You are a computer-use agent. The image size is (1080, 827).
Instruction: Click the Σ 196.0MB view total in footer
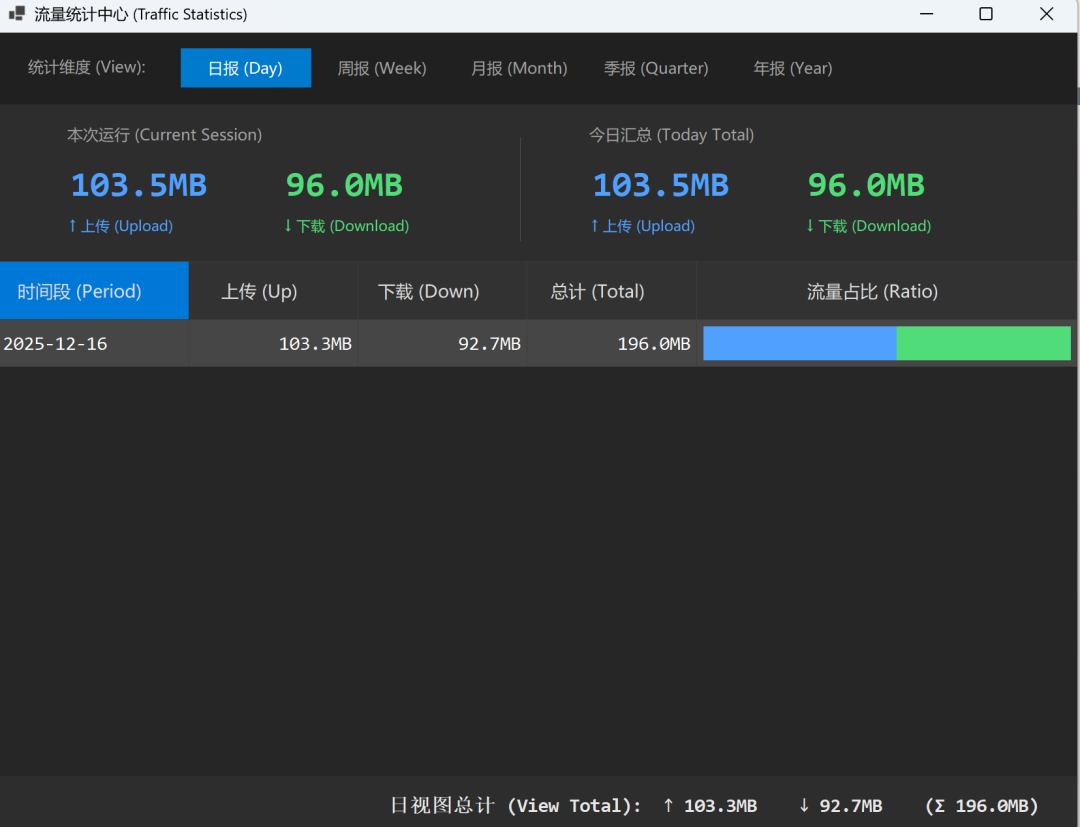tap(981, 806)
